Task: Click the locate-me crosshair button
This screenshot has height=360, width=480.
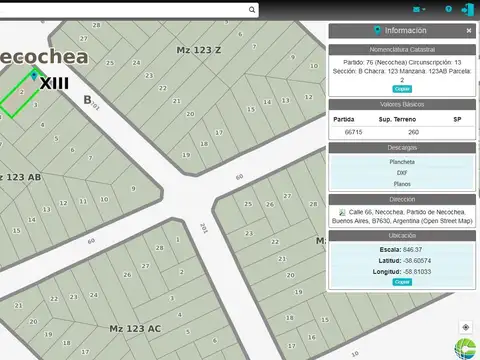Action: [x=466, y=327]
